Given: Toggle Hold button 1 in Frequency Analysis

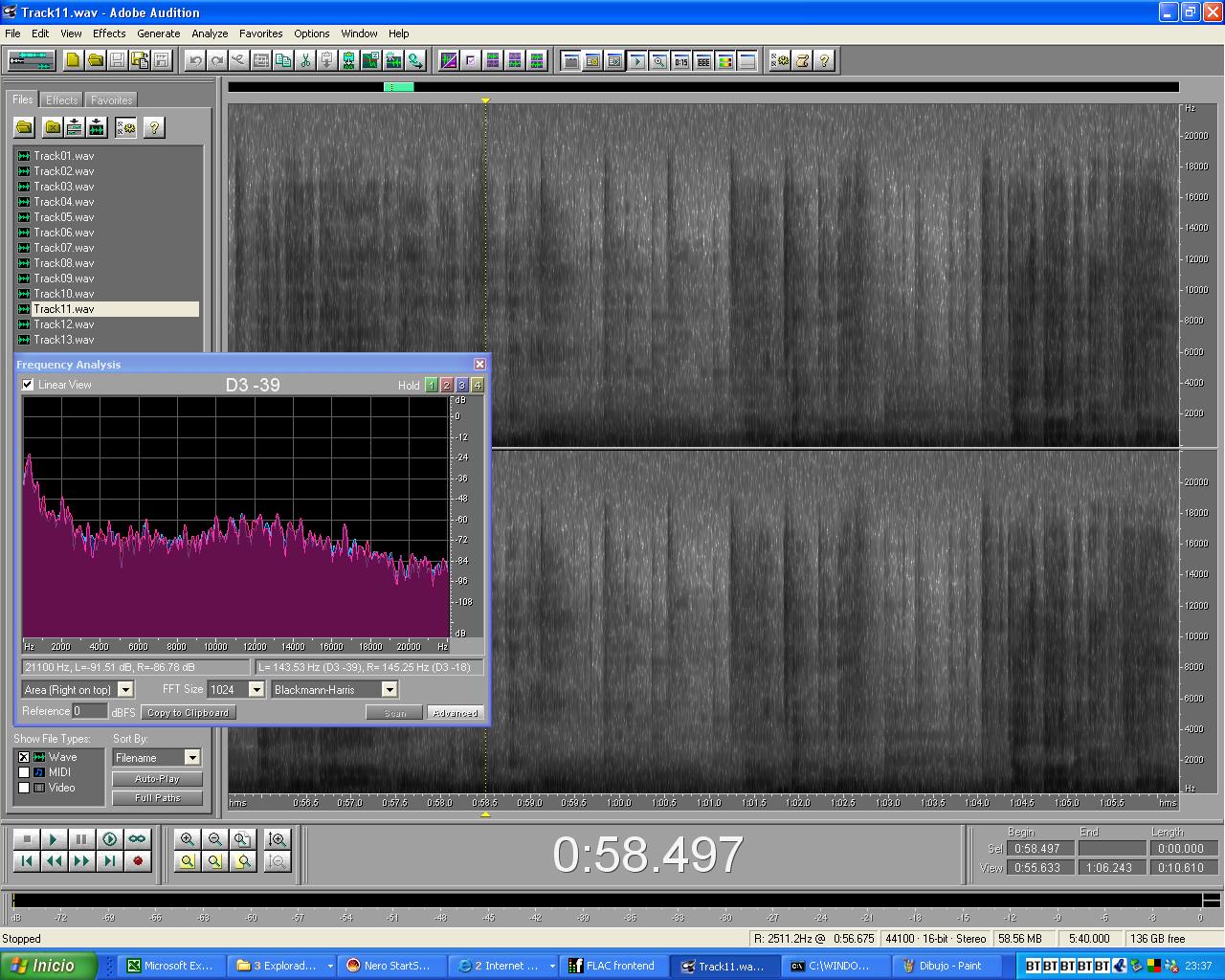Looking at the screenshot, I should tap(432, 385).
